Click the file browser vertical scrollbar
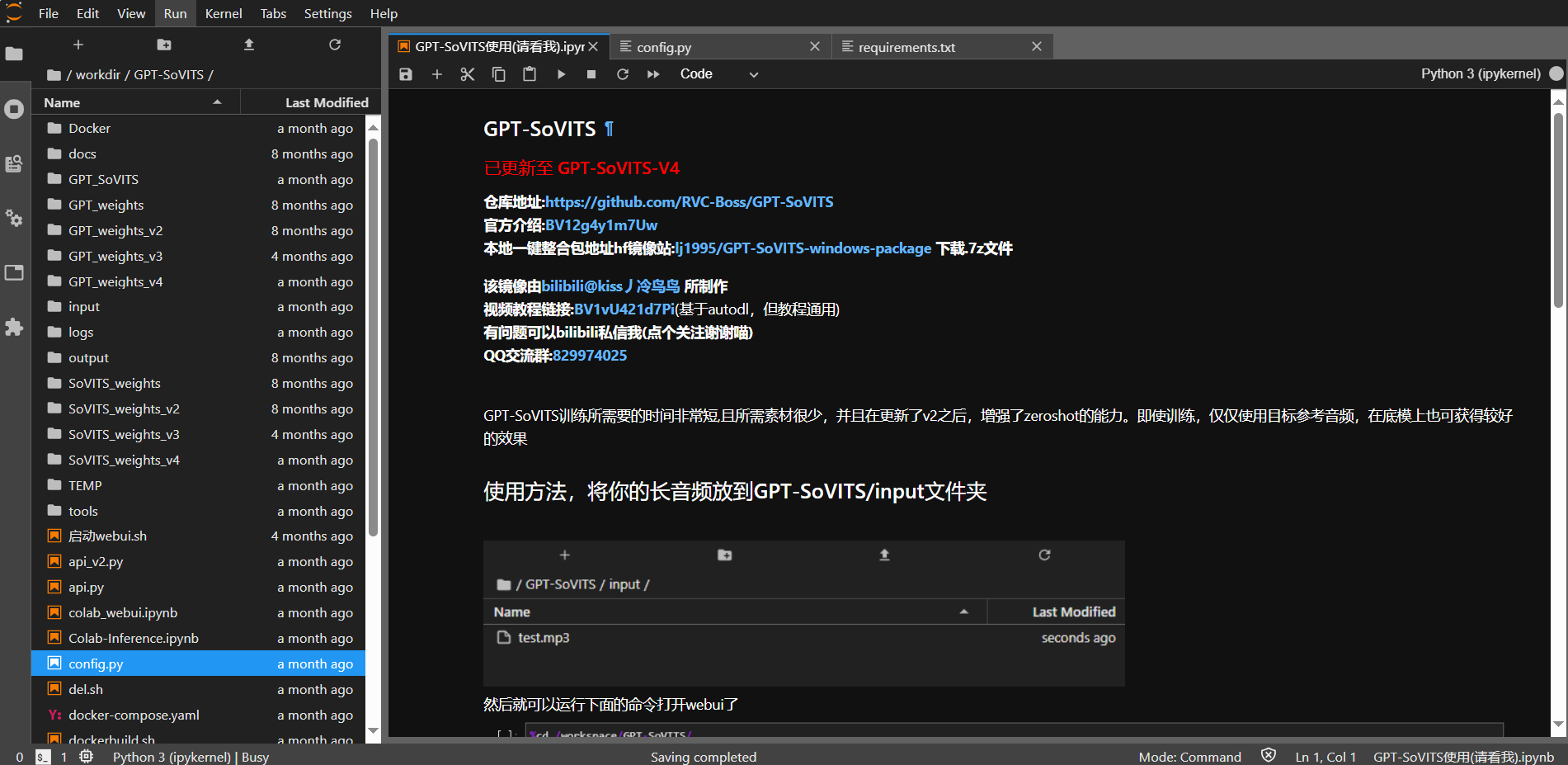The height and width of the screenshot is (765, 1568). 373,337
